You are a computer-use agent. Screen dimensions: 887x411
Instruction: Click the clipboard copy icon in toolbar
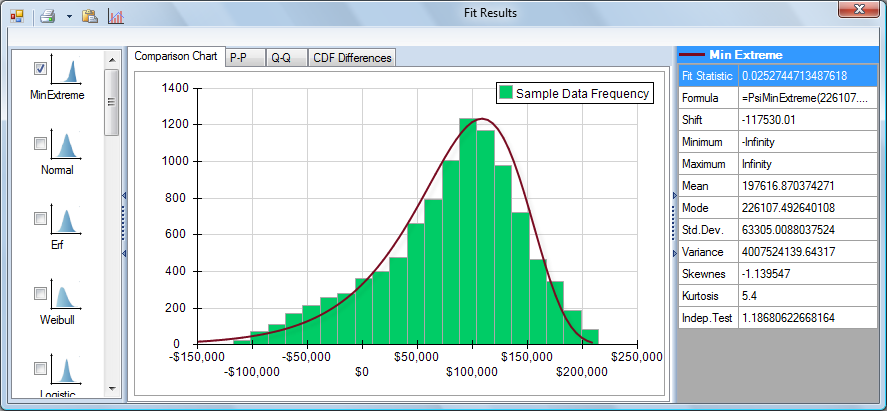point(90,16)
